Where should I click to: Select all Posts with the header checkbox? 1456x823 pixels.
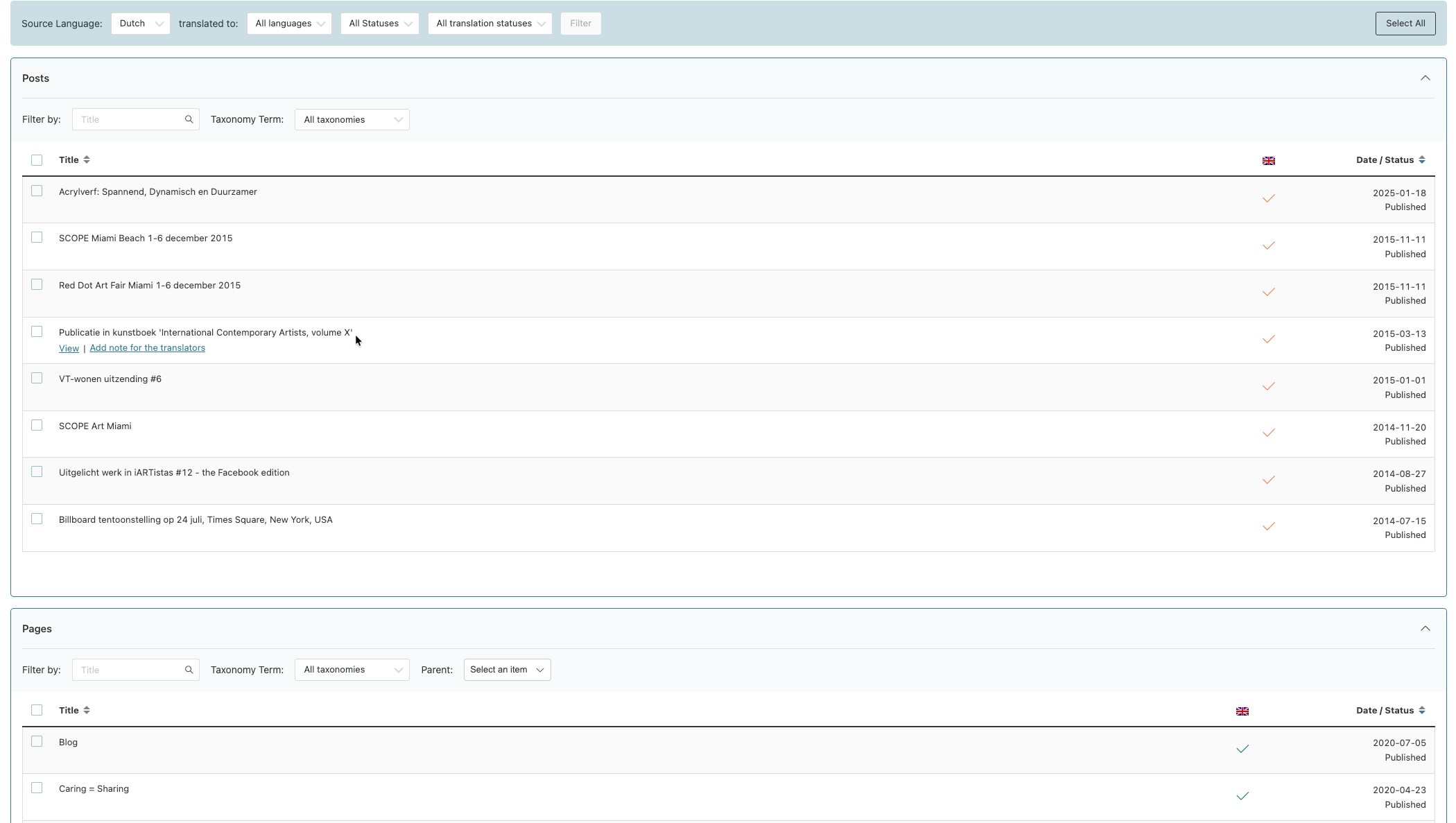click(37, 160)
